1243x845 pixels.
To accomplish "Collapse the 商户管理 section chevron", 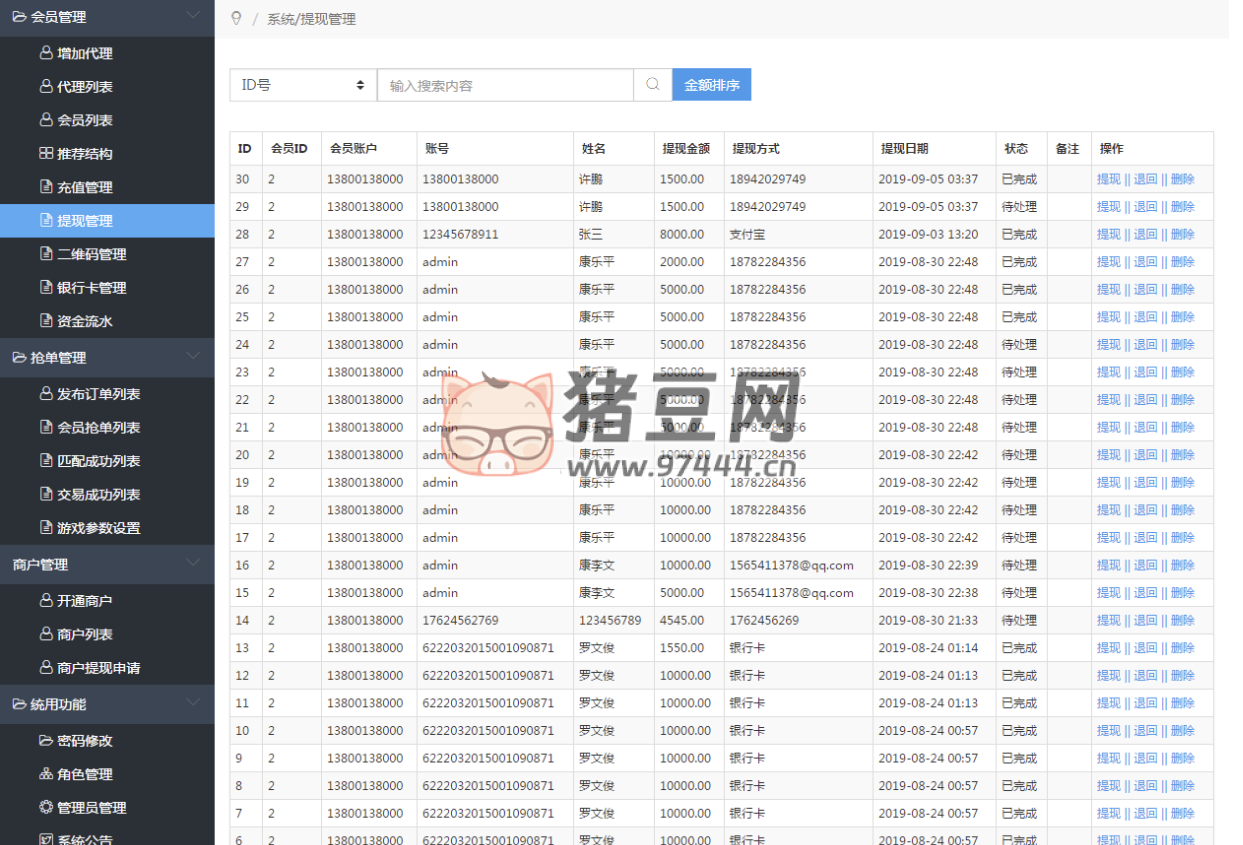I will 193,564.
